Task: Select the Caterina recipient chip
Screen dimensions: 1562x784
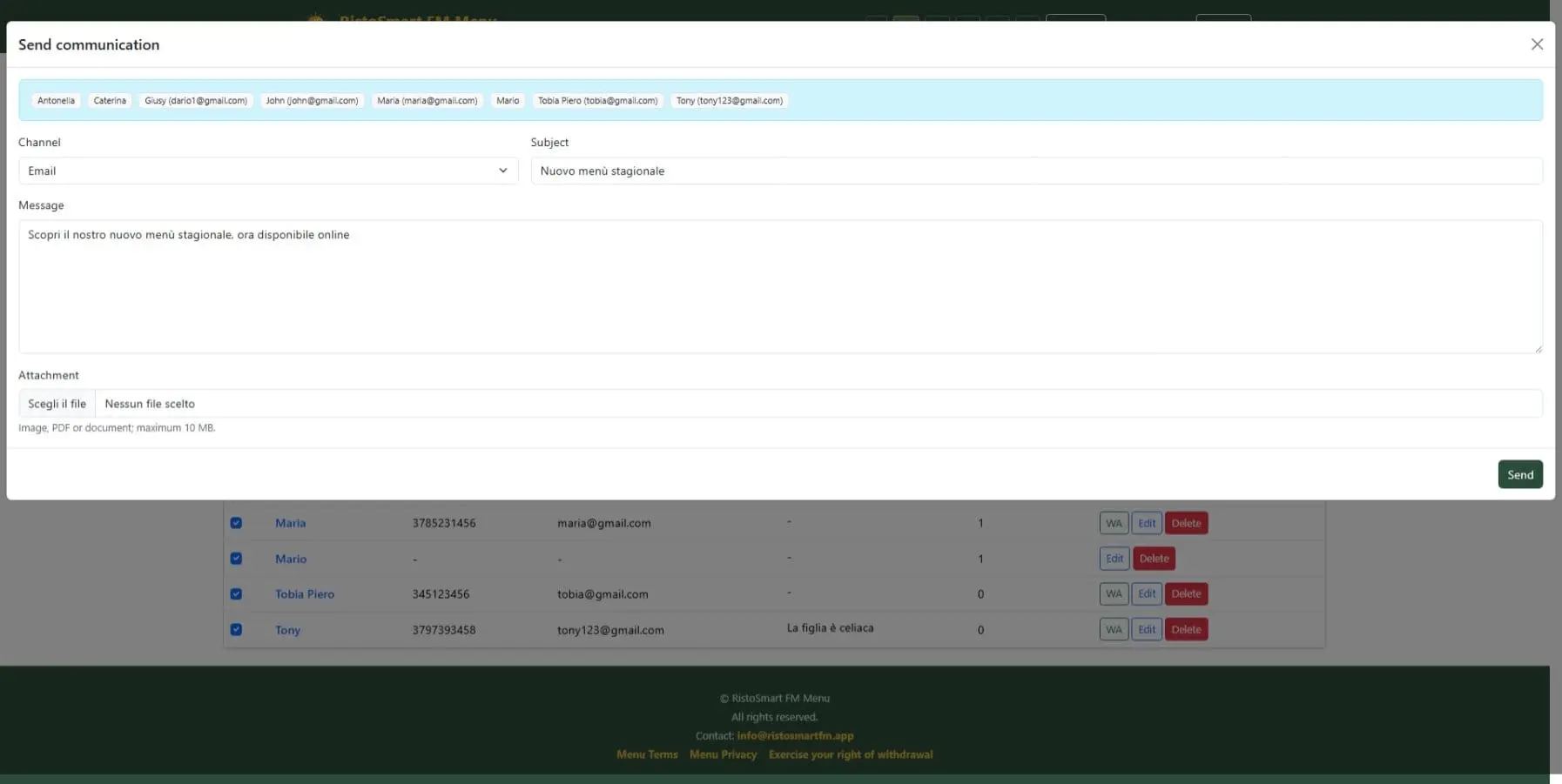Action: 110,101
